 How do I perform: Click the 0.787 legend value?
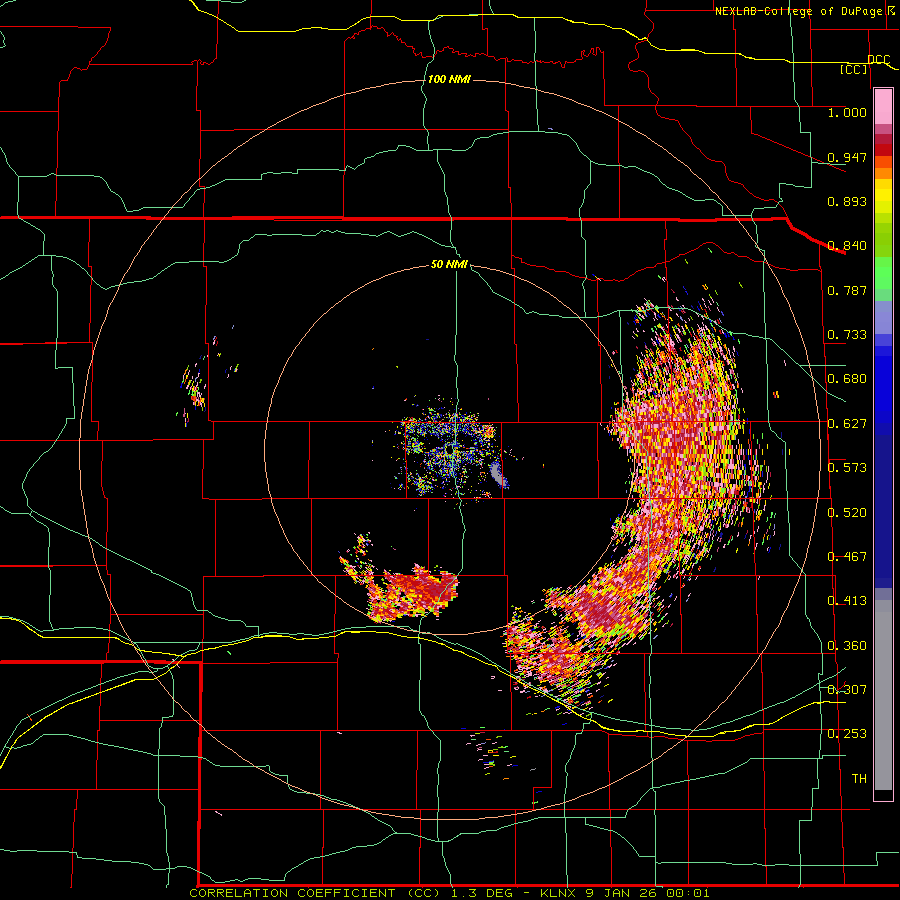[x=847, y=290]
